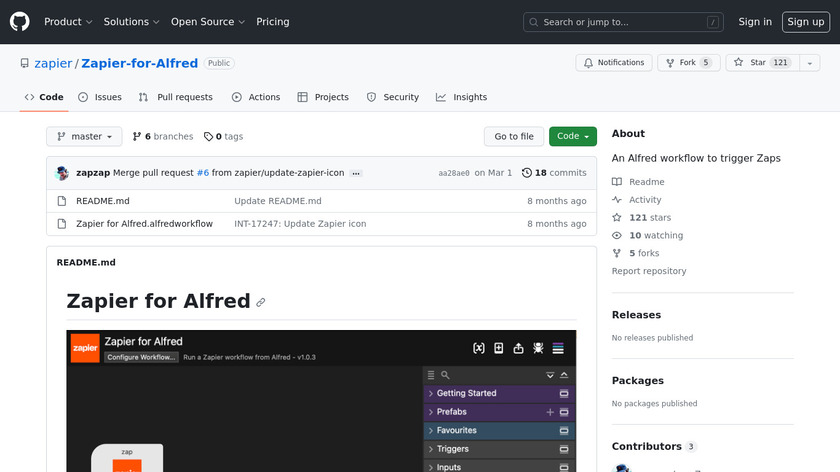This screenshot has height=472, width=840.
Task: Click the Report repository link
Action: [x=649, y=271]
